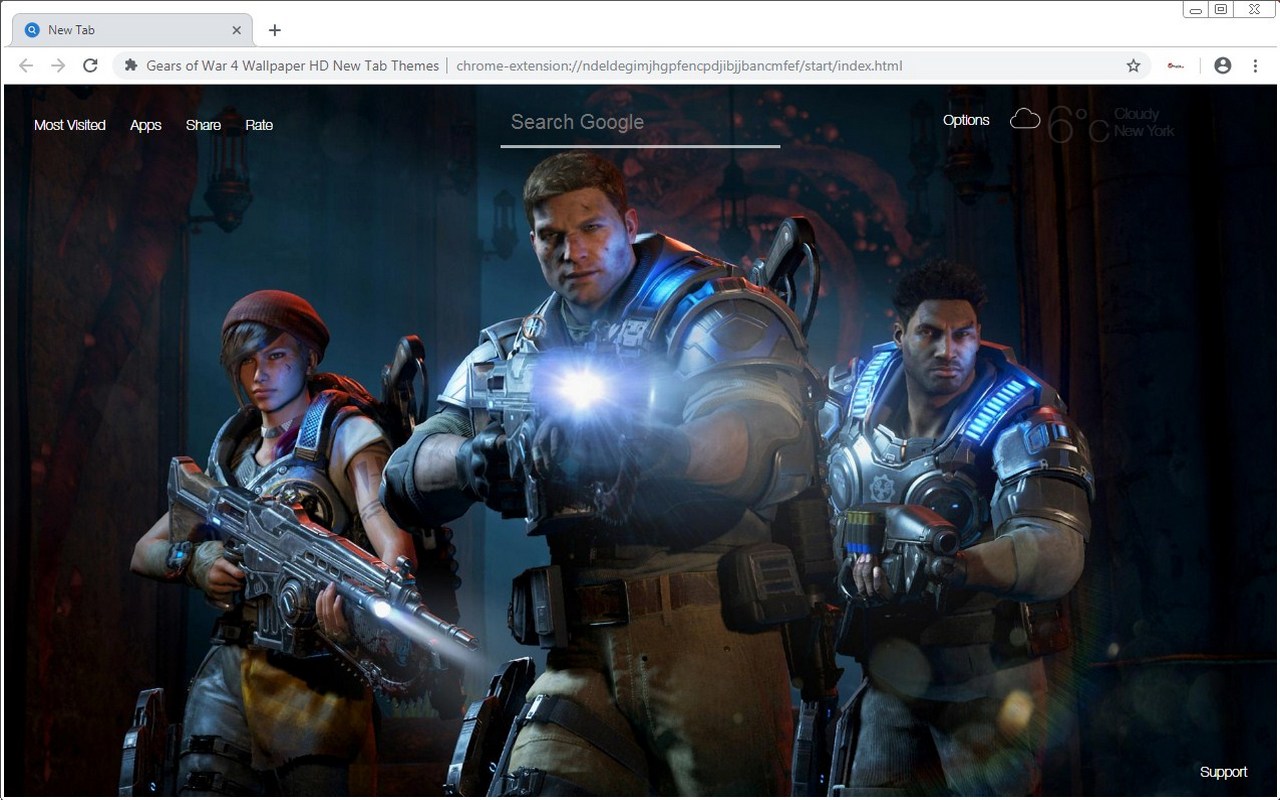
Task: Click the Share link
Action: coord(203,125)
